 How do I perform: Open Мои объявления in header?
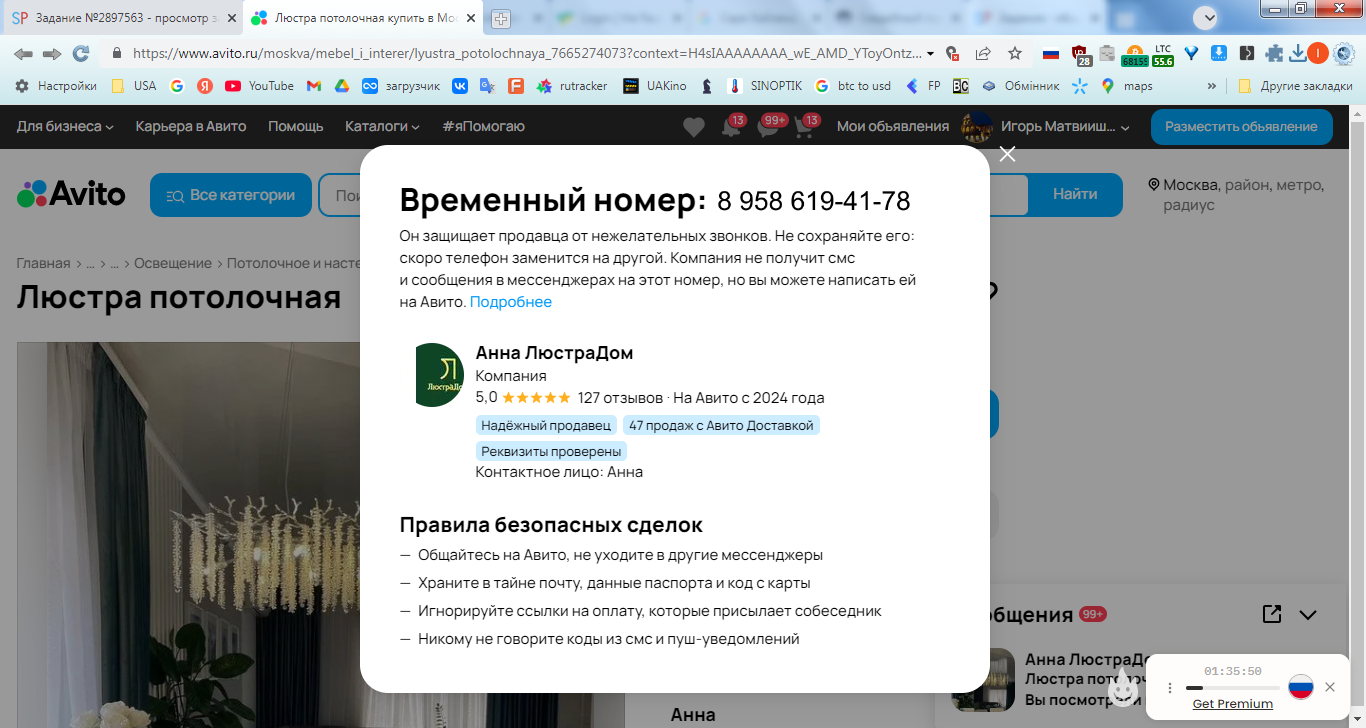click(x=893, y=126)
